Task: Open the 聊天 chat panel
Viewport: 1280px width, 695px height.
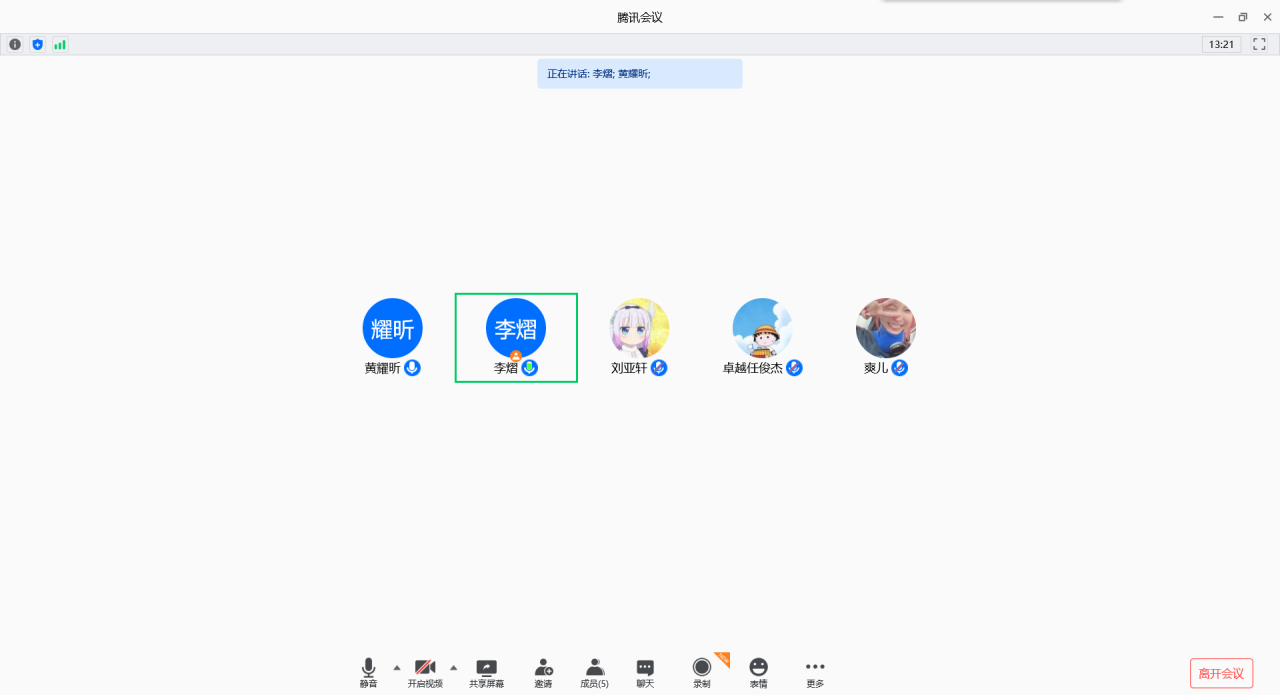Action: (645, 672)
